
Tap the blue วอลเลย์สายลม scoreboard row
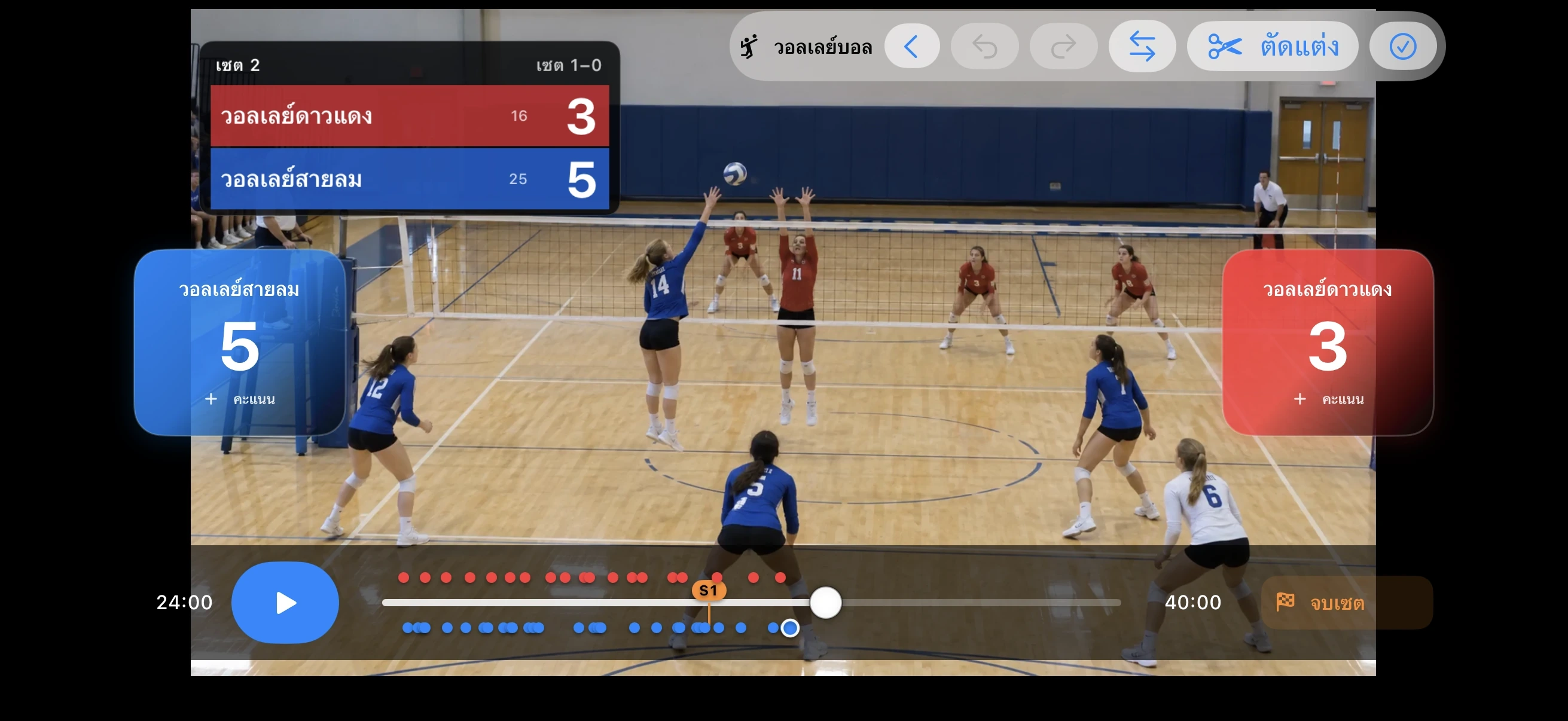[410, 179]
